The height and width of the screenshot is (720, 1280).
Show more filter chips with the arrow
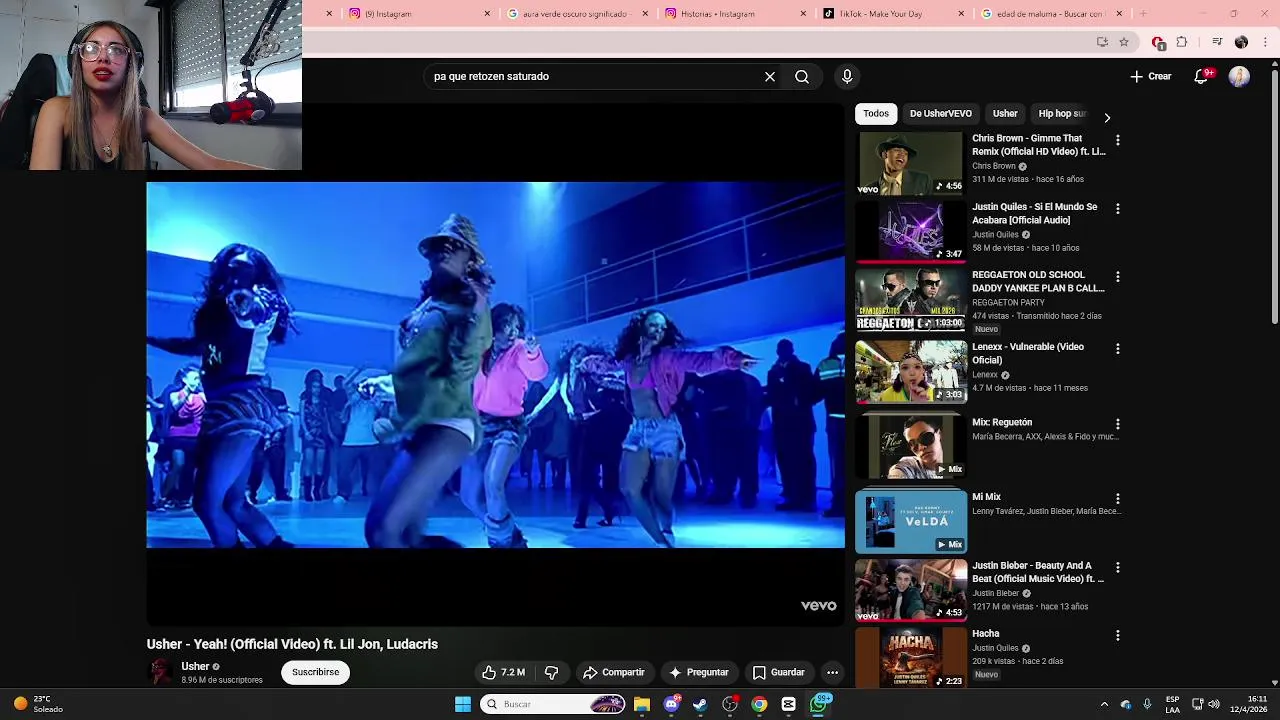(x=1107, y=117)
